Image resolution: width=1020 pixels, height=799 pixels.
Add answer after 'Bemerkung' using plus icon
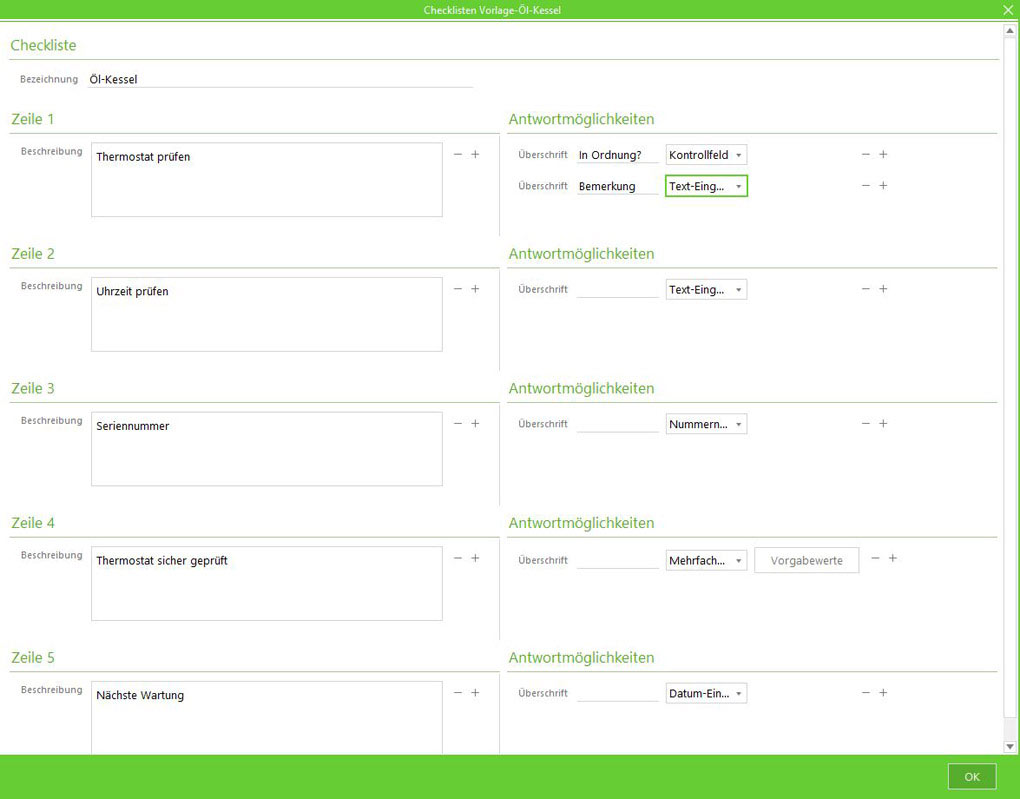tap(883, 186)
